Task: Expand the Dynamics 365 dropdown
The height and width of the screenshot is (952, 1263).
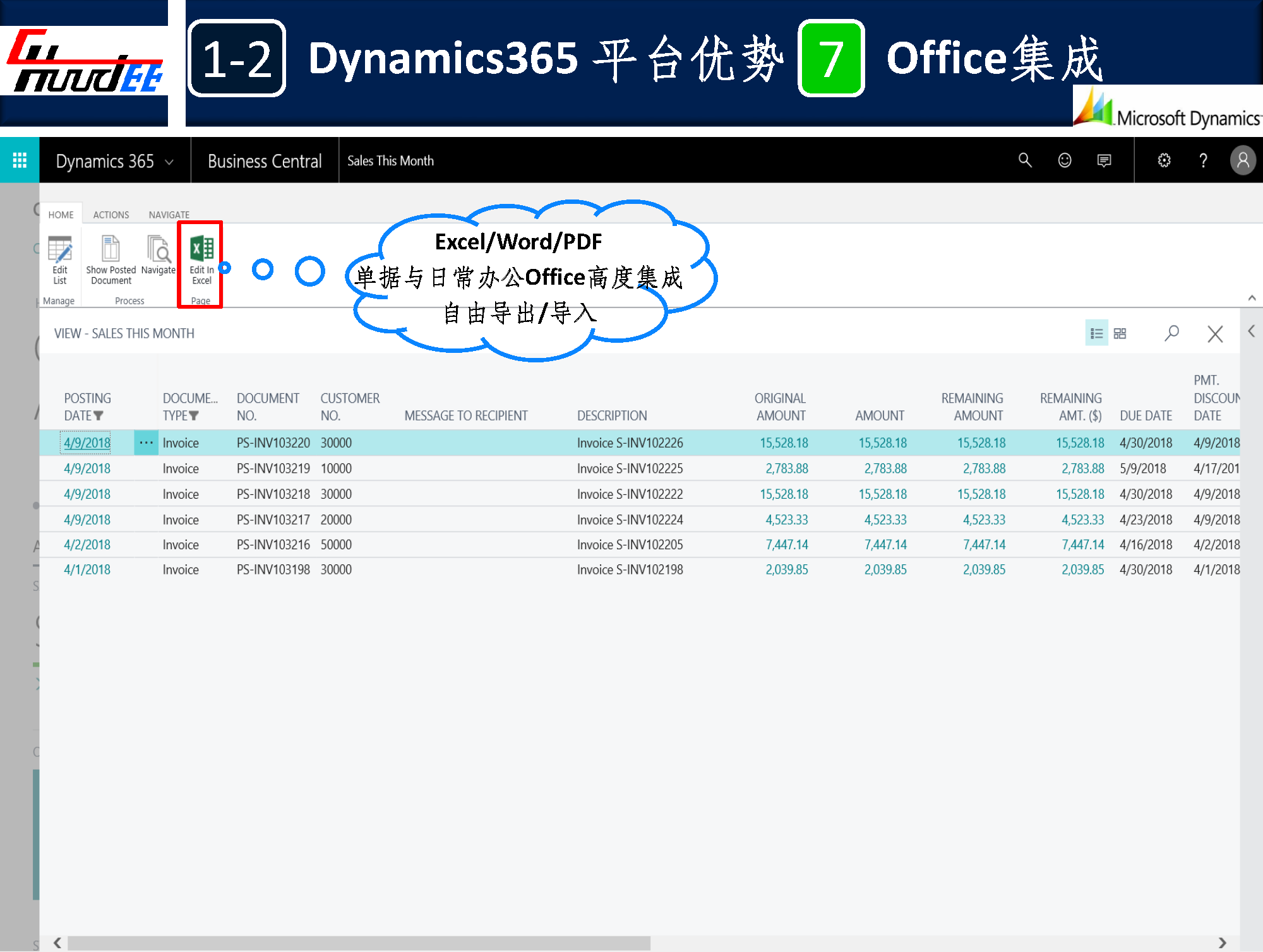Action: pos(169,162)
